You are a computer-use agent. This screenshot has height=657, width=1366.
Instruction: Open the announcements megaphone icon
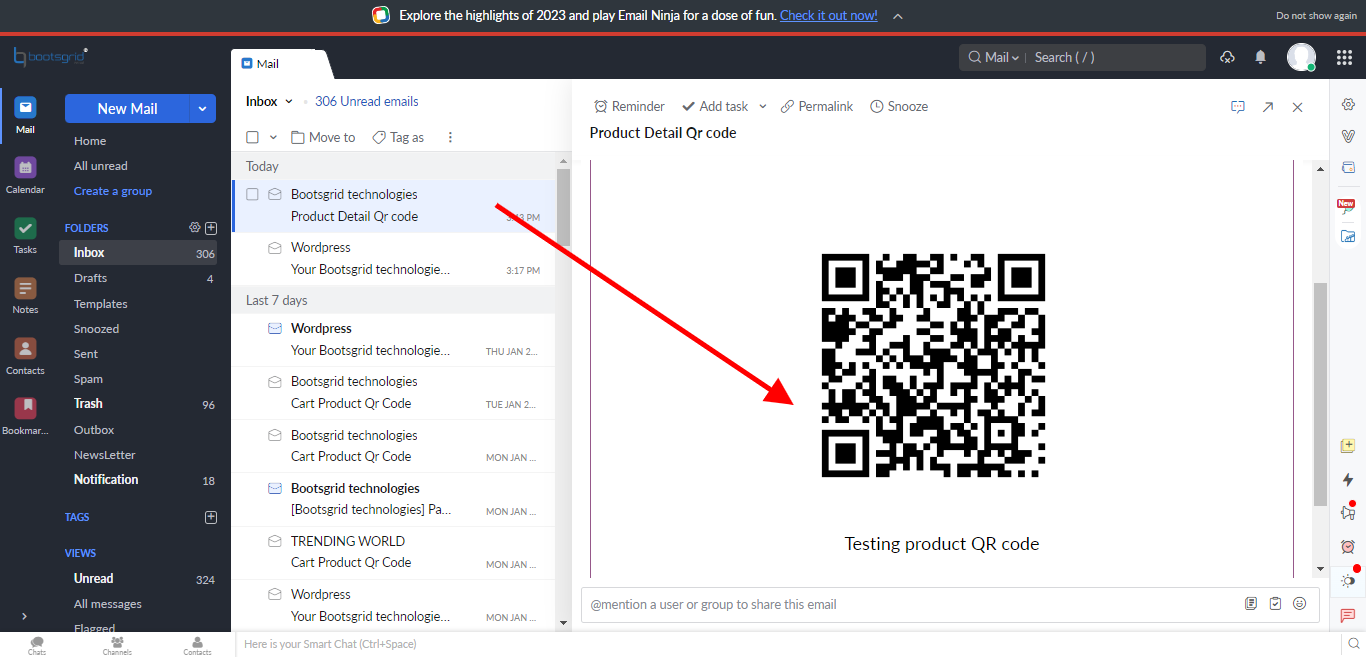coord(1348,513)
